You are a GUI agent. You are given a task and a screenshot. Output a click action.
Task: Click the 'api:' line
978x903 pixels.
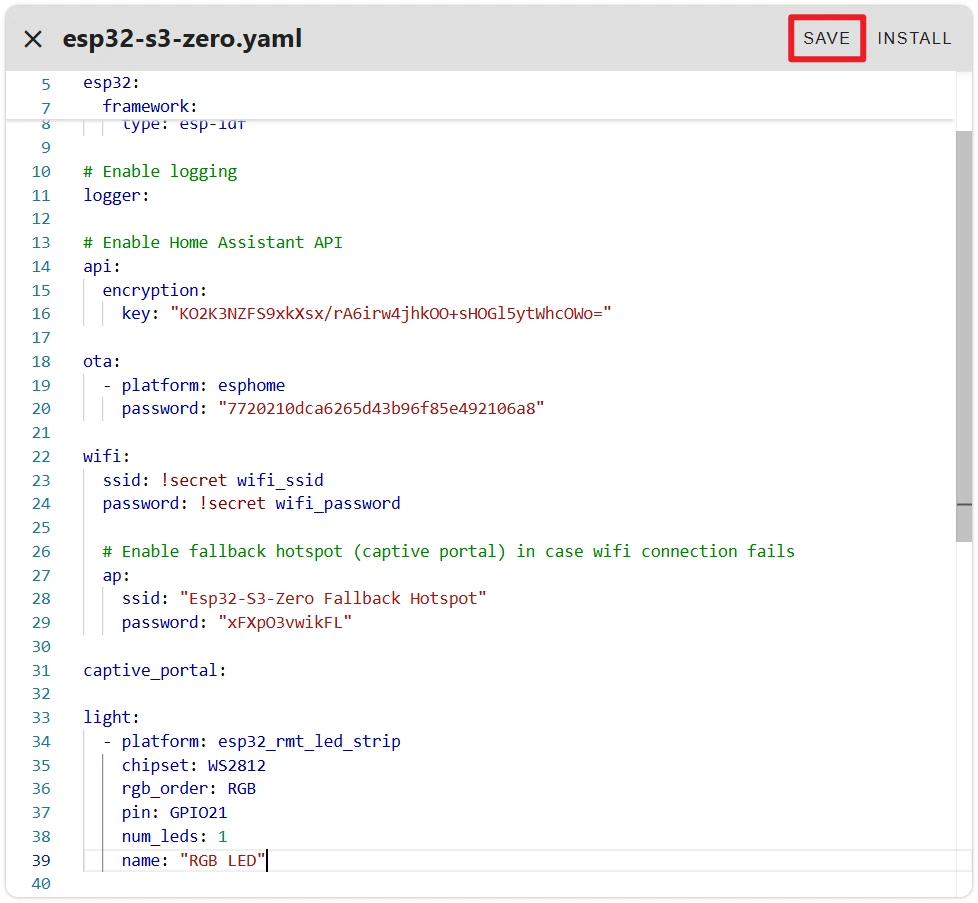point(102,266)
